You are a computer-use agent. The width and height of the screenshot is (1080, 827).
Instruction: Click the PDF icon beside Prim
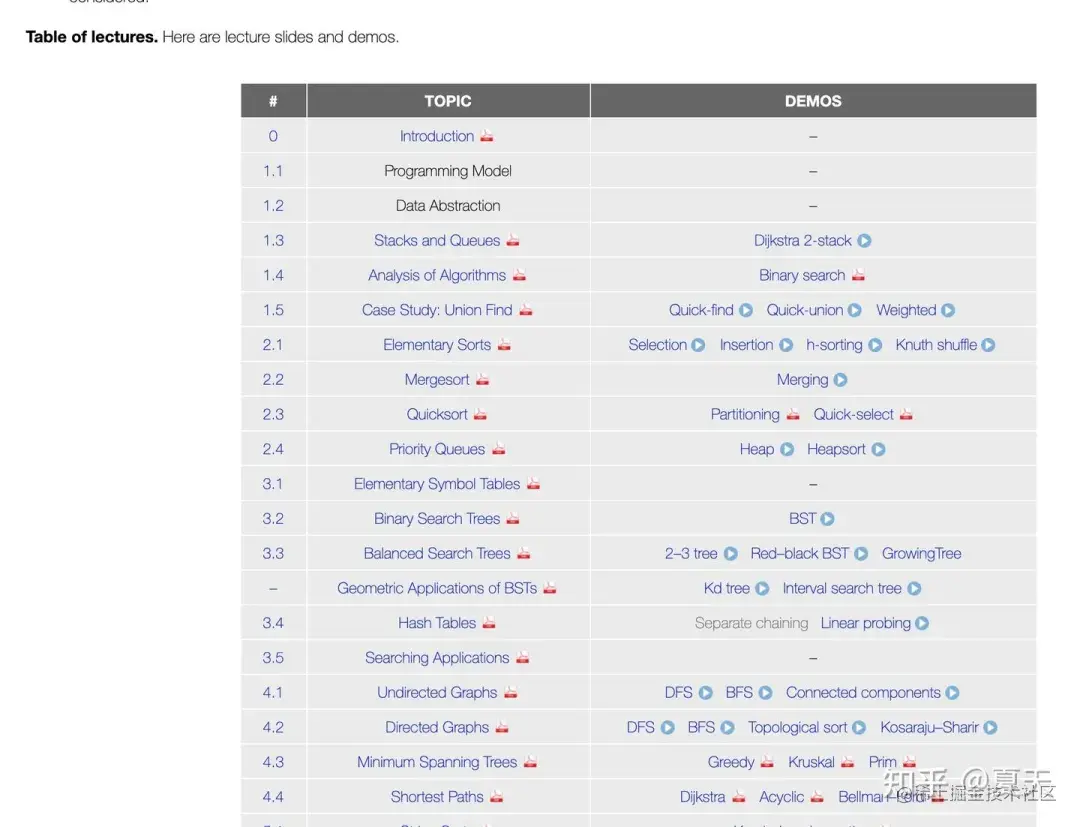tap(910, 762)
